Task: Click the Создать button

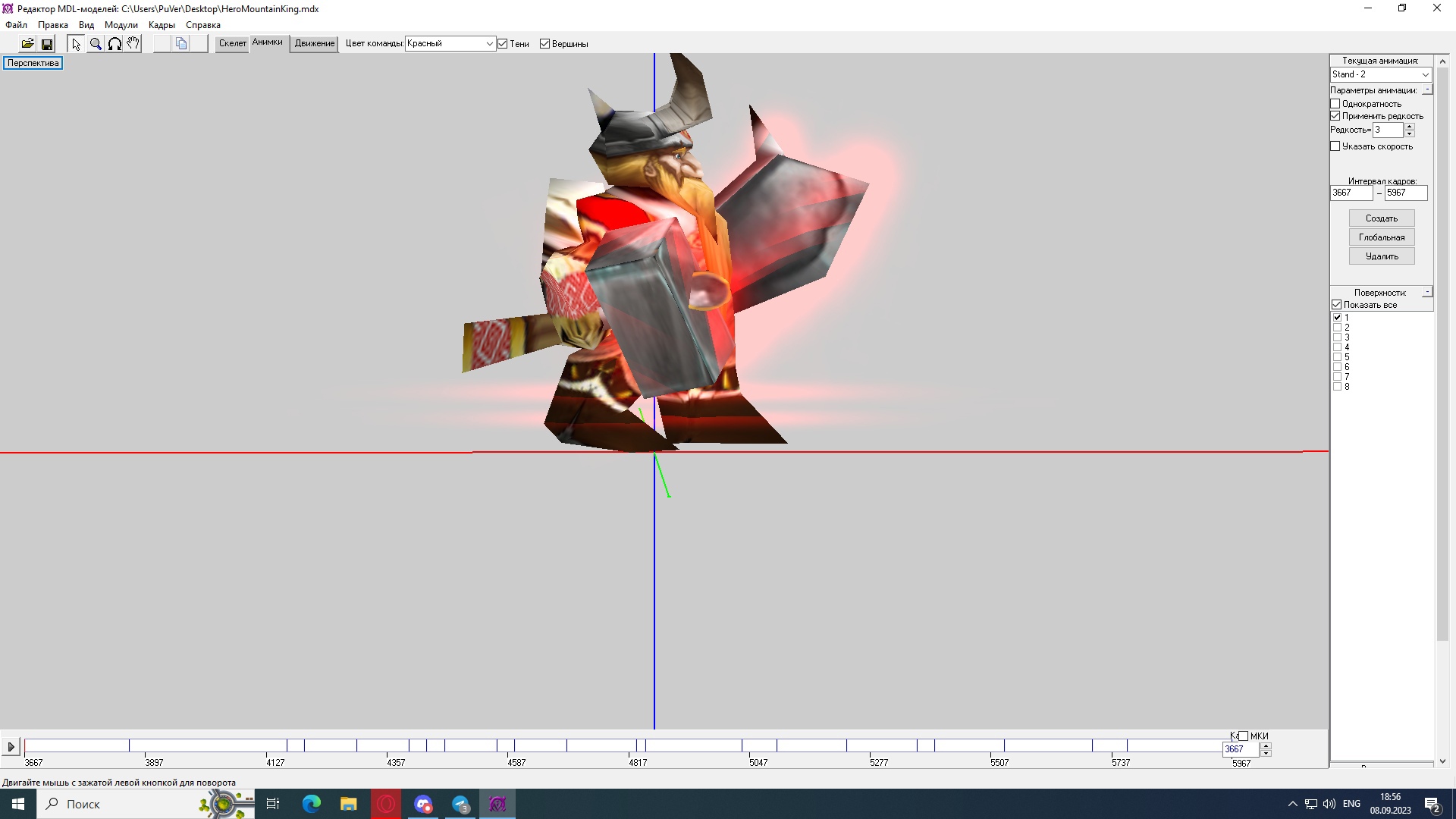Action: (x=1381, y=218)
